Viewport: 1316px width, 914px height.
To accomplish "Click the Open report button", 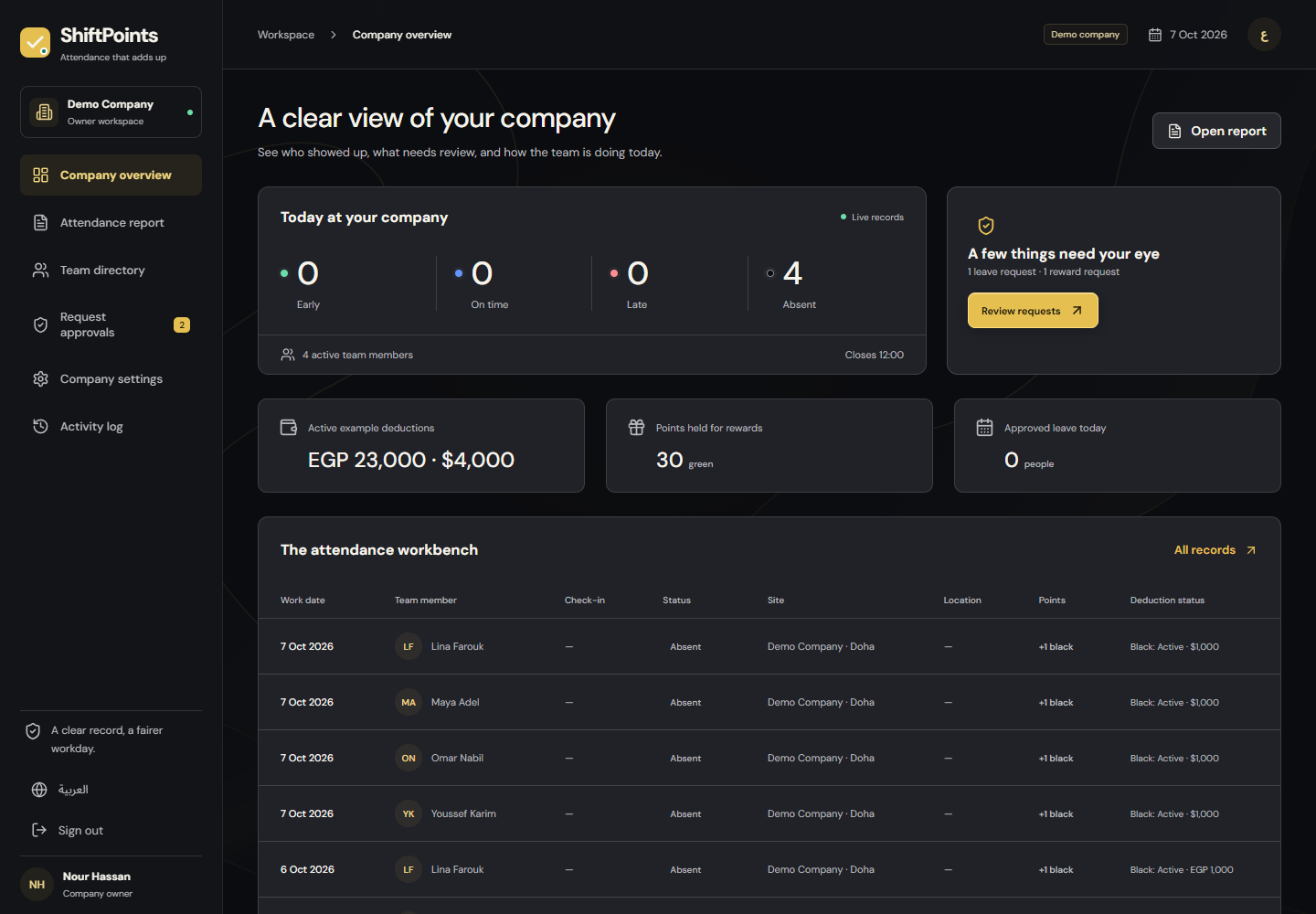I will [1216, 131].
